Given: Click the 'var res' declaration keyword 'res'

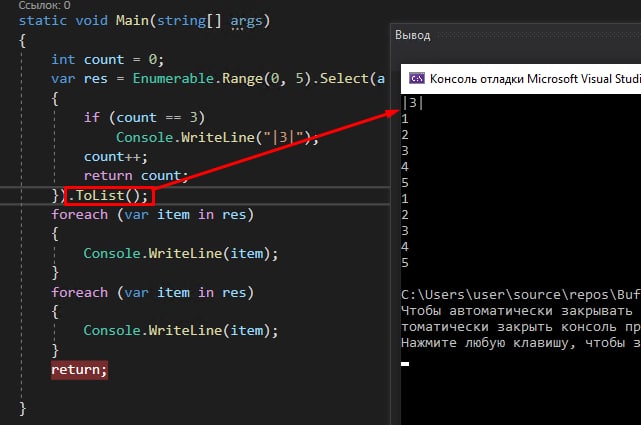Looking at the screenshot, I should (96, 78).
